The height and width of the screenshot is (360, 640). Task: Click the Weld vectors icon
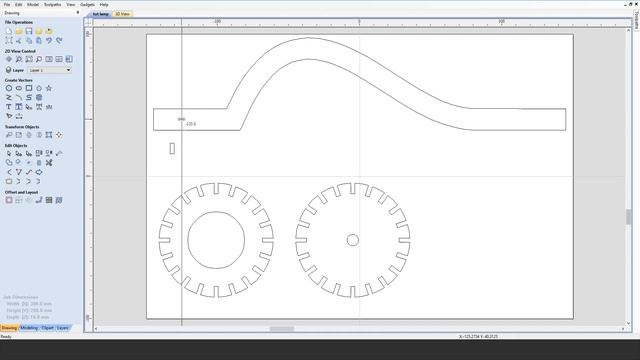coord(9,163)
